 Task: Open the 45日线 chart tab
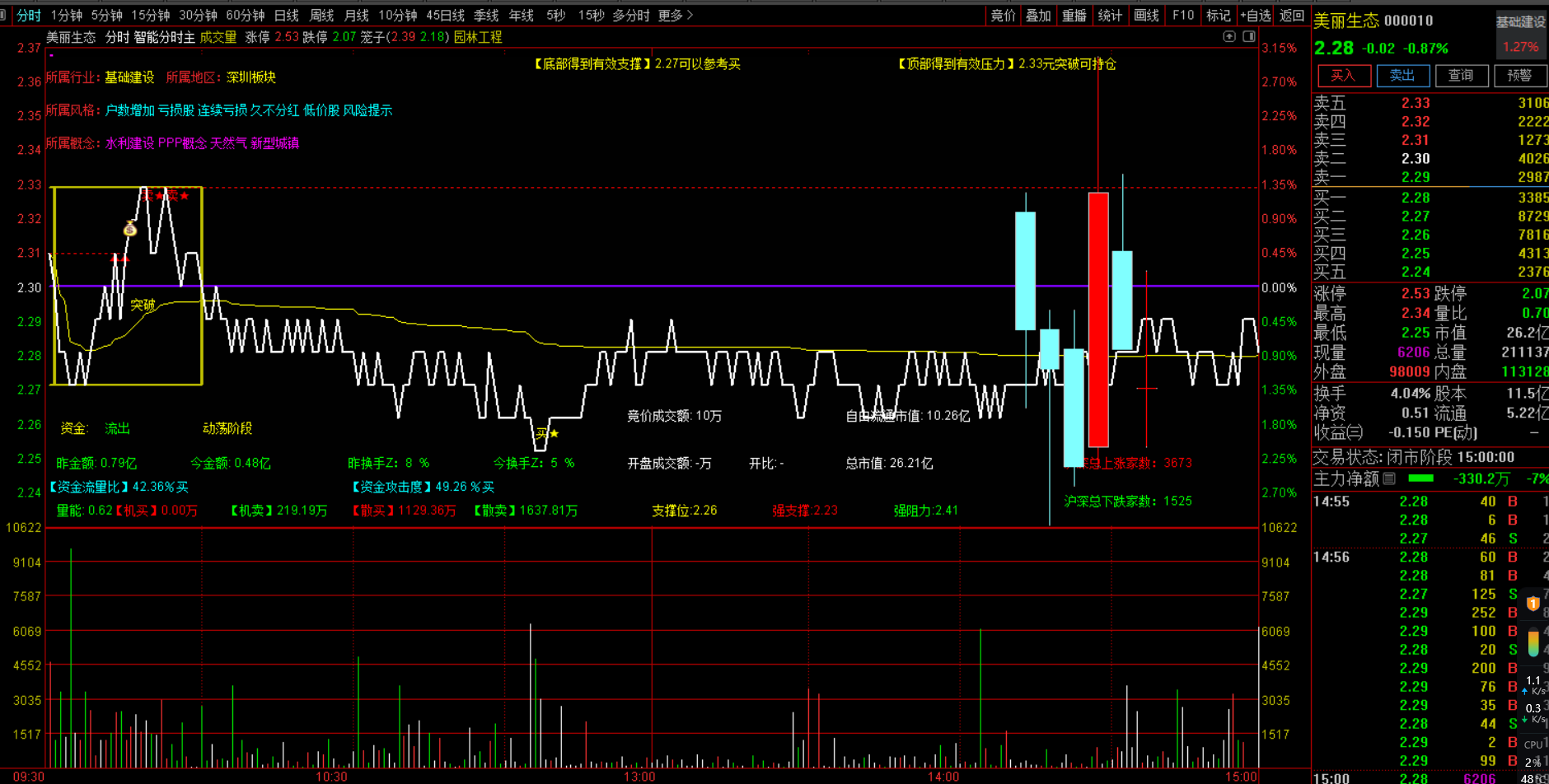(446, 15)
